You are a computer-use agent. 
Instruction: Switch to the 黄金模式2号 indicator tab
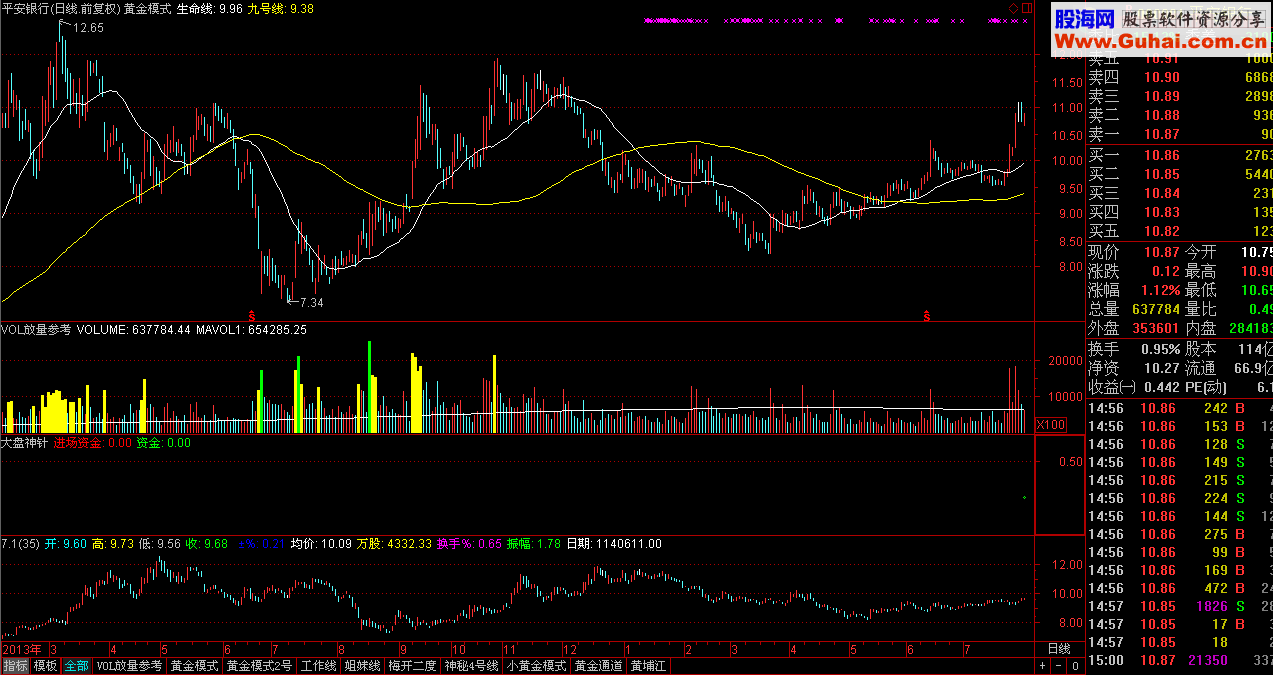[x=259, y=666]
